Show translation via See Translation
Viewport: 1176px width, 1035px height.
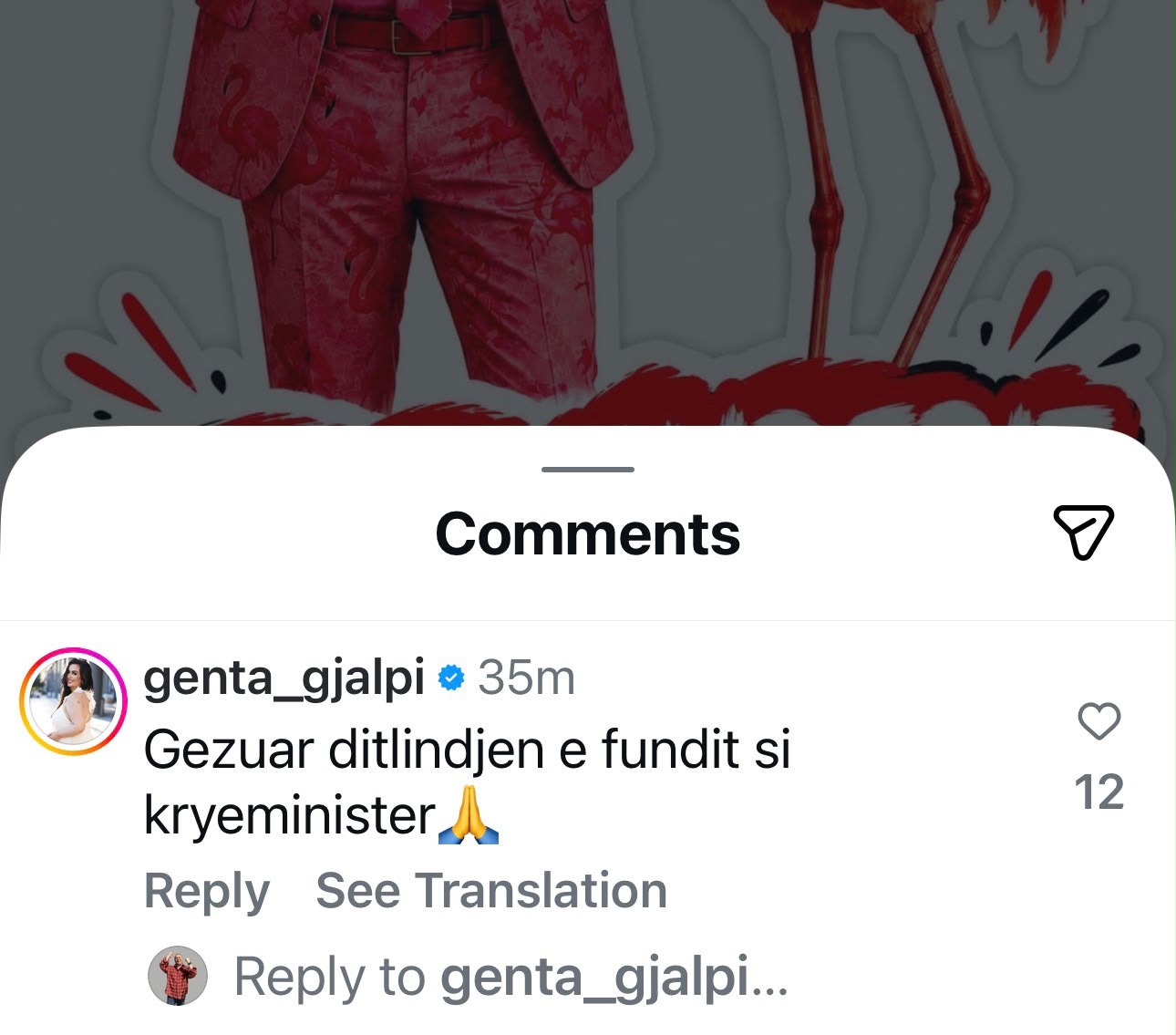[x=491, y=891]
